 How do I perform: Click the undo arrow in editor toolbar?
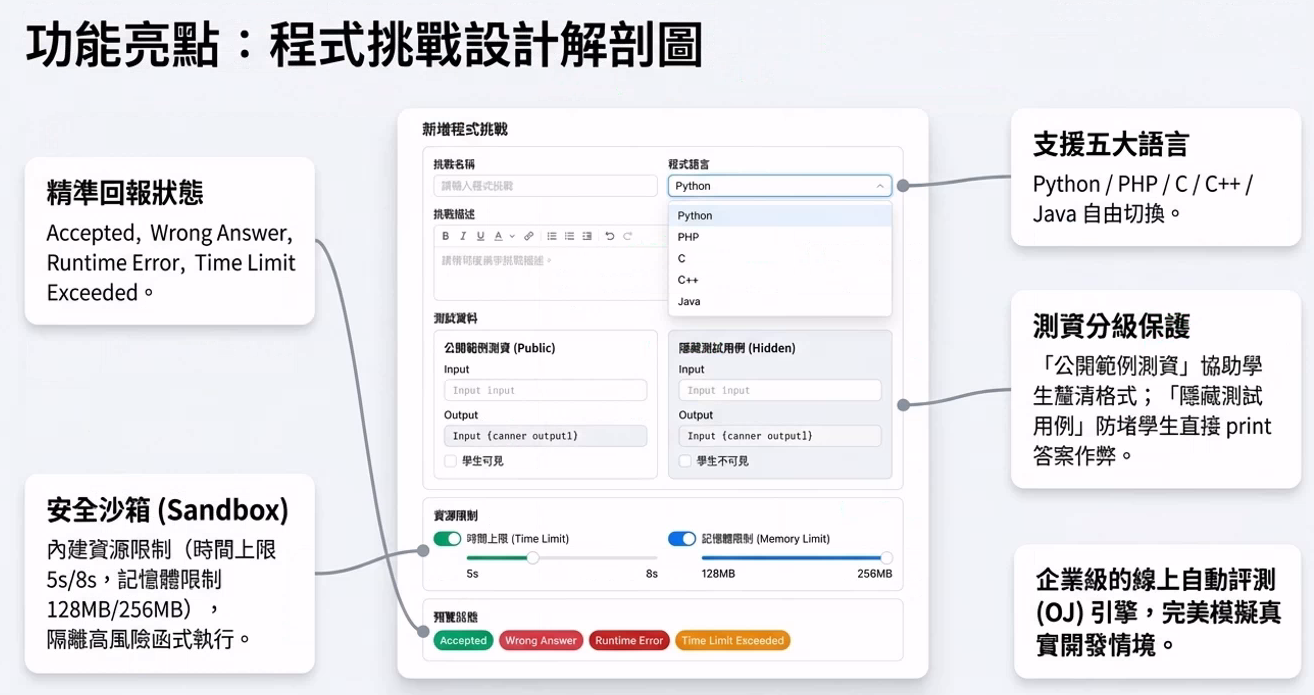[609, 237]
